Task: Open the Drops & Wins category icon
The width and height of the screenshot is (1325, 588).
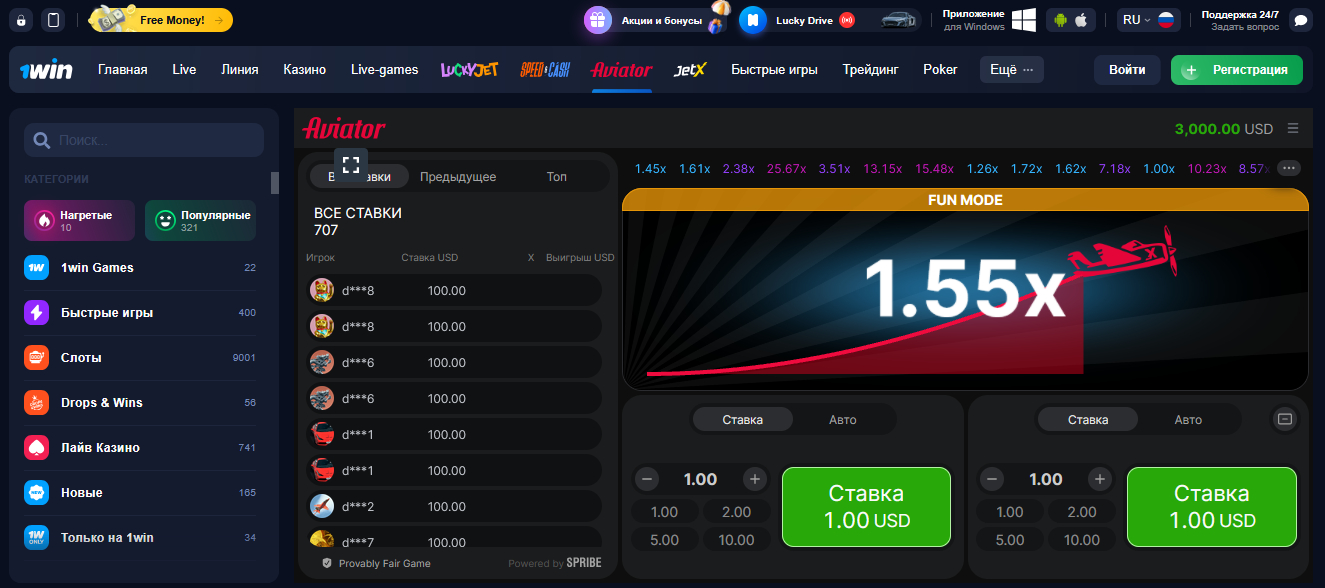Action: pyautogui.click(x=35, y=404)
